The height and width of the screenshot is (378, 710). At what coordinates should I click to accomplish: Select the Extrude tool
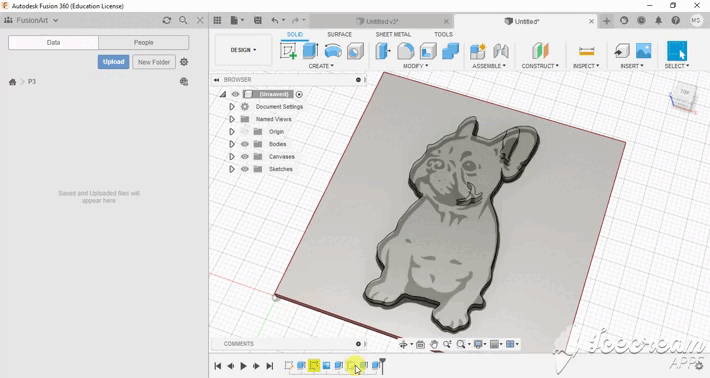(x=310, y=51)
